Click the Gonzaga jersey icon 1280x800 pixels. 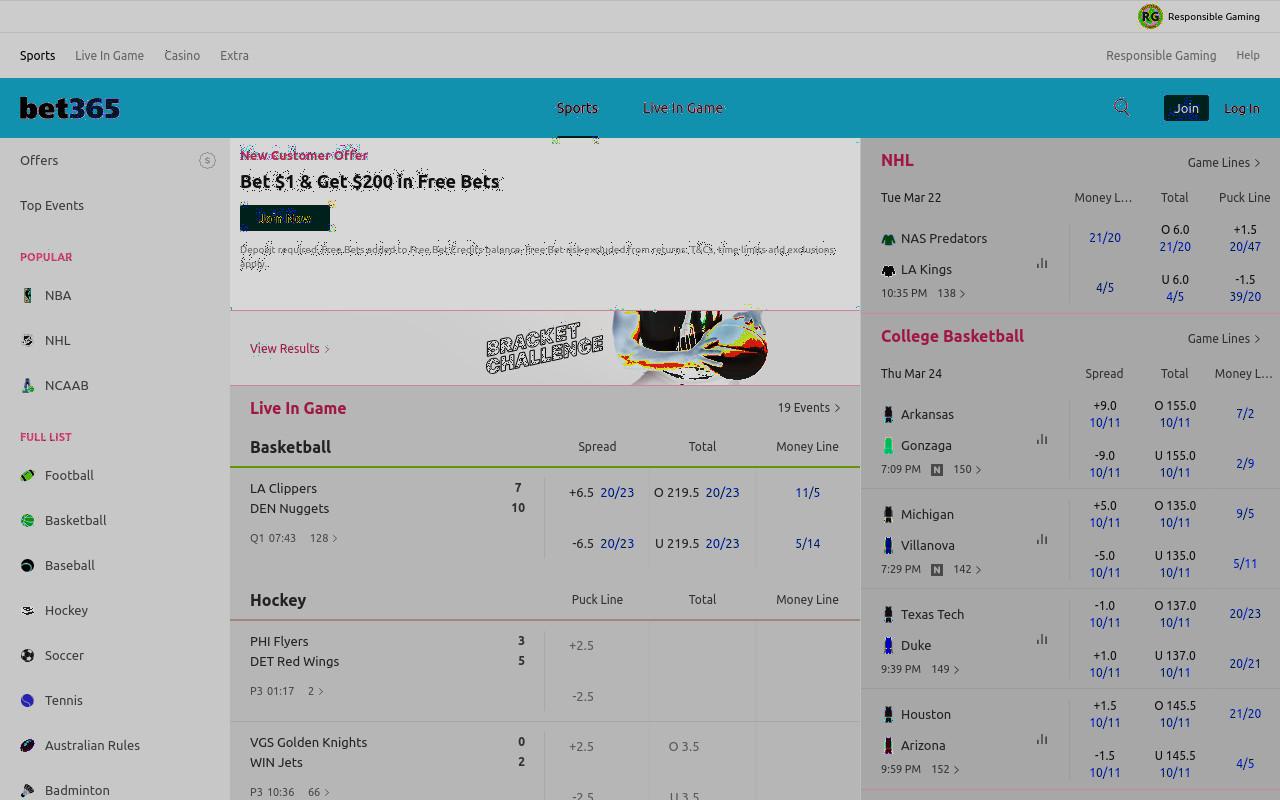click(x=888, y=445)
